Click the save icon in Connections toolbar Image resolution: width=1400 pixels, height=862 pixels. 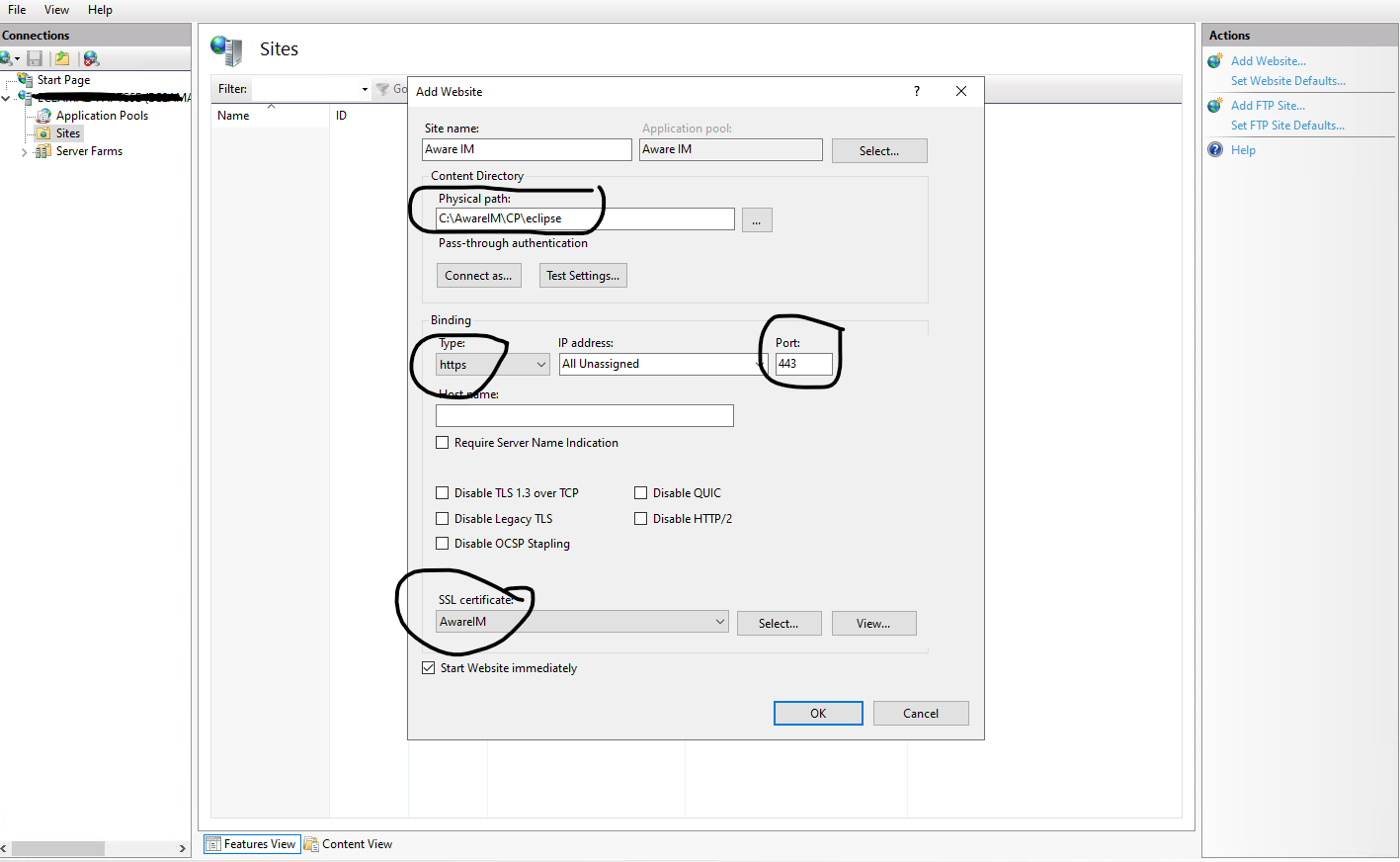(35, 58)
